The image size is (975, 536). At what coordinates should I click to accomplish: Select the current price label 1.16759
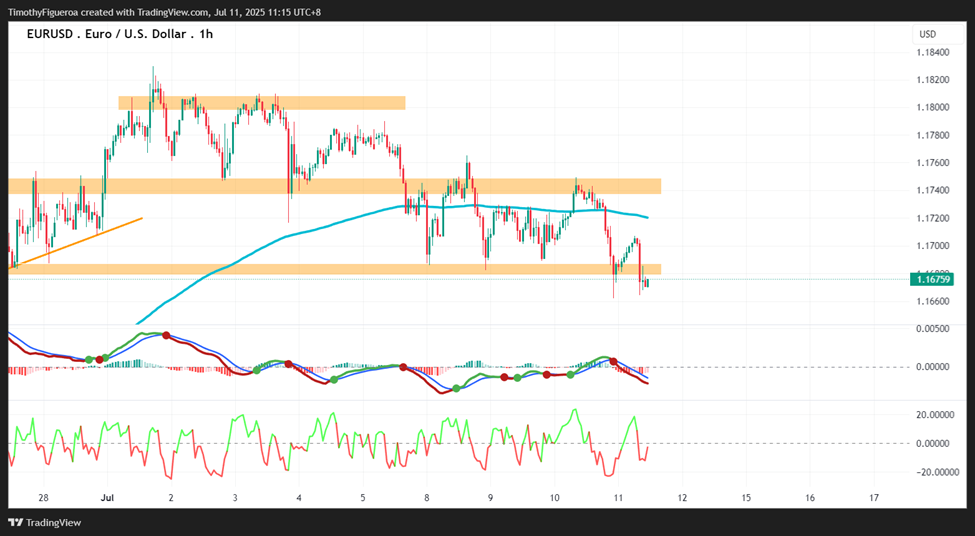(931, 280)
